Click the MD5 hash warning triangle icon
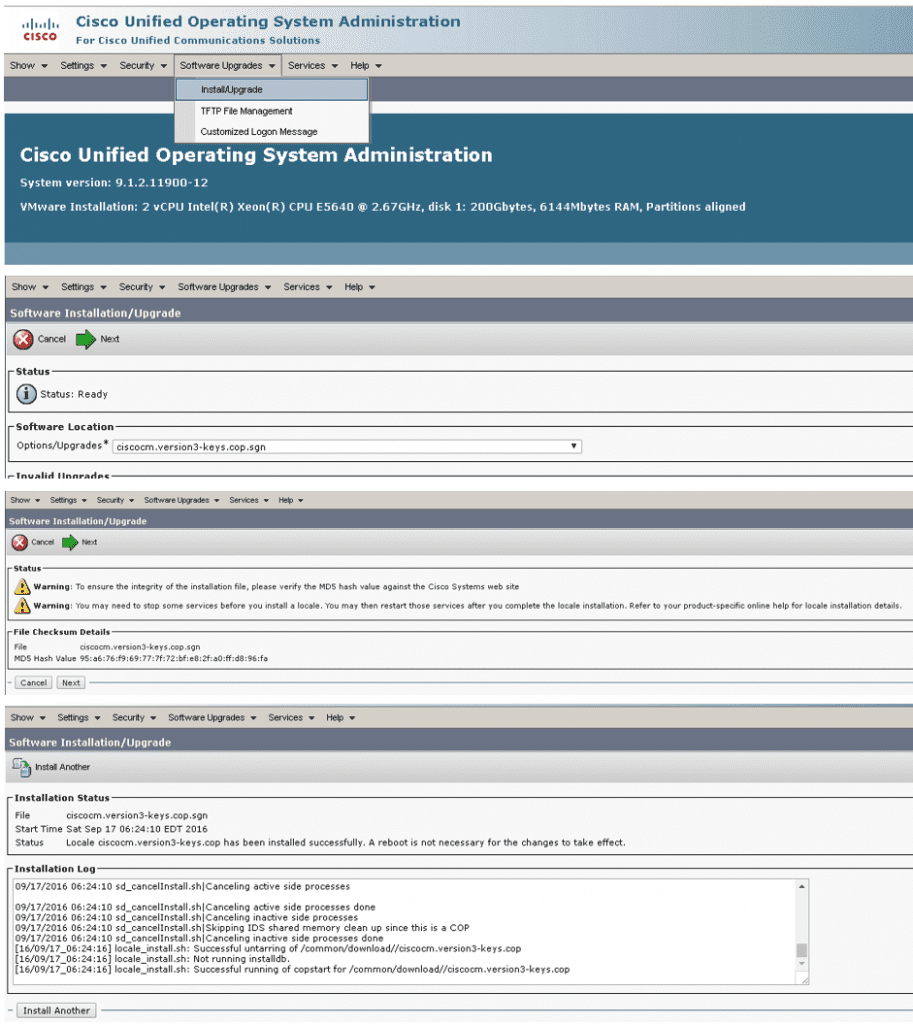This screenshot has height=1024, width=913. [23, 587]
